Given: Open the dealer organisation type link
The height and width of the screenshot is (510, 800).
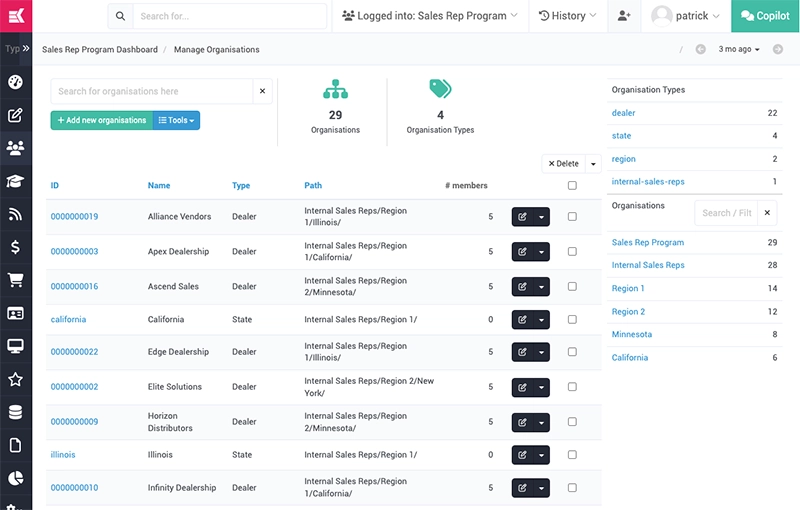Looking at the screenshot, I should point(623,113).
